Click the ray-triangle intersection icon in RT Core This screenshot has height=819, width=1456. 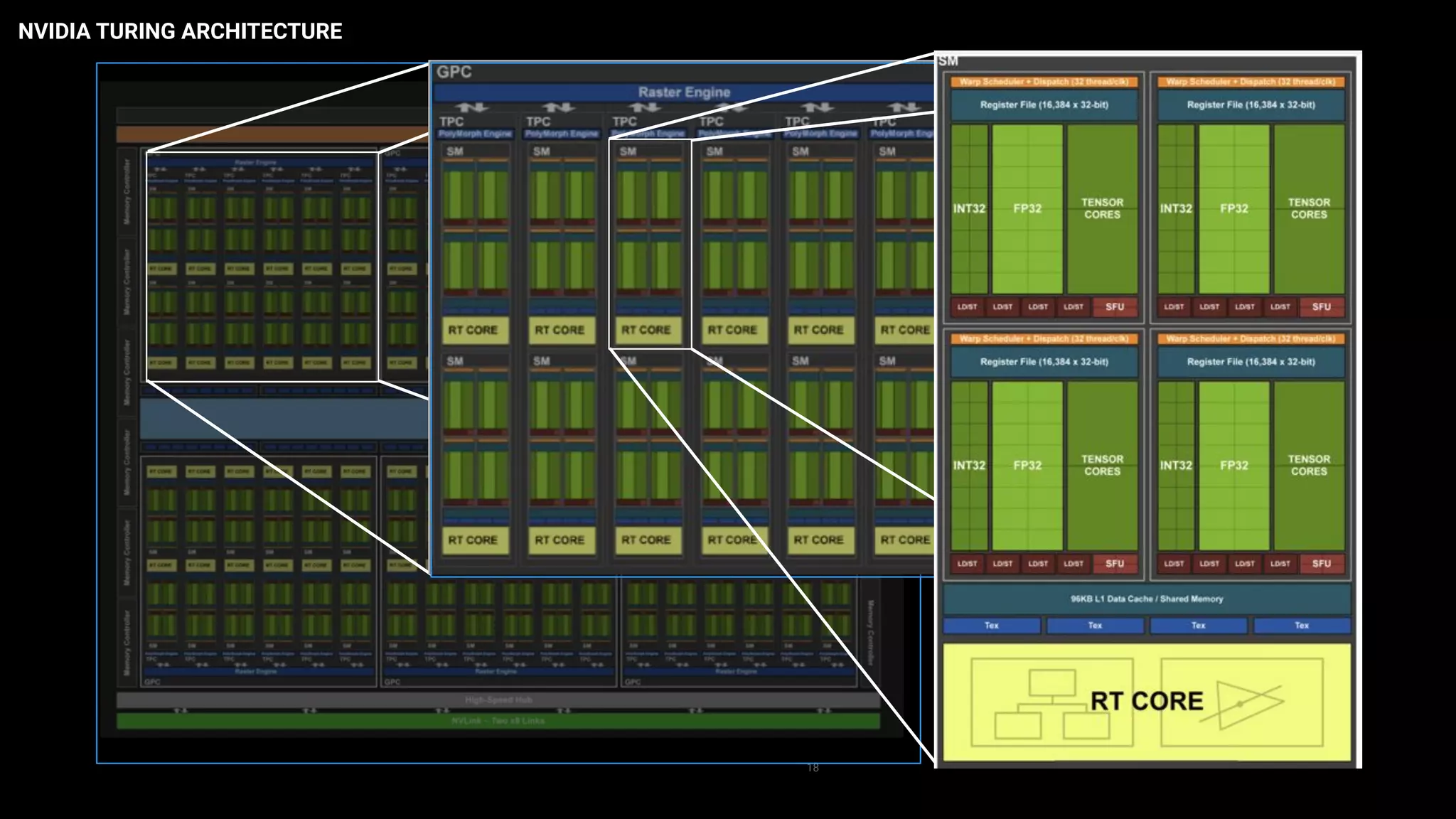tap(1241, 702)
